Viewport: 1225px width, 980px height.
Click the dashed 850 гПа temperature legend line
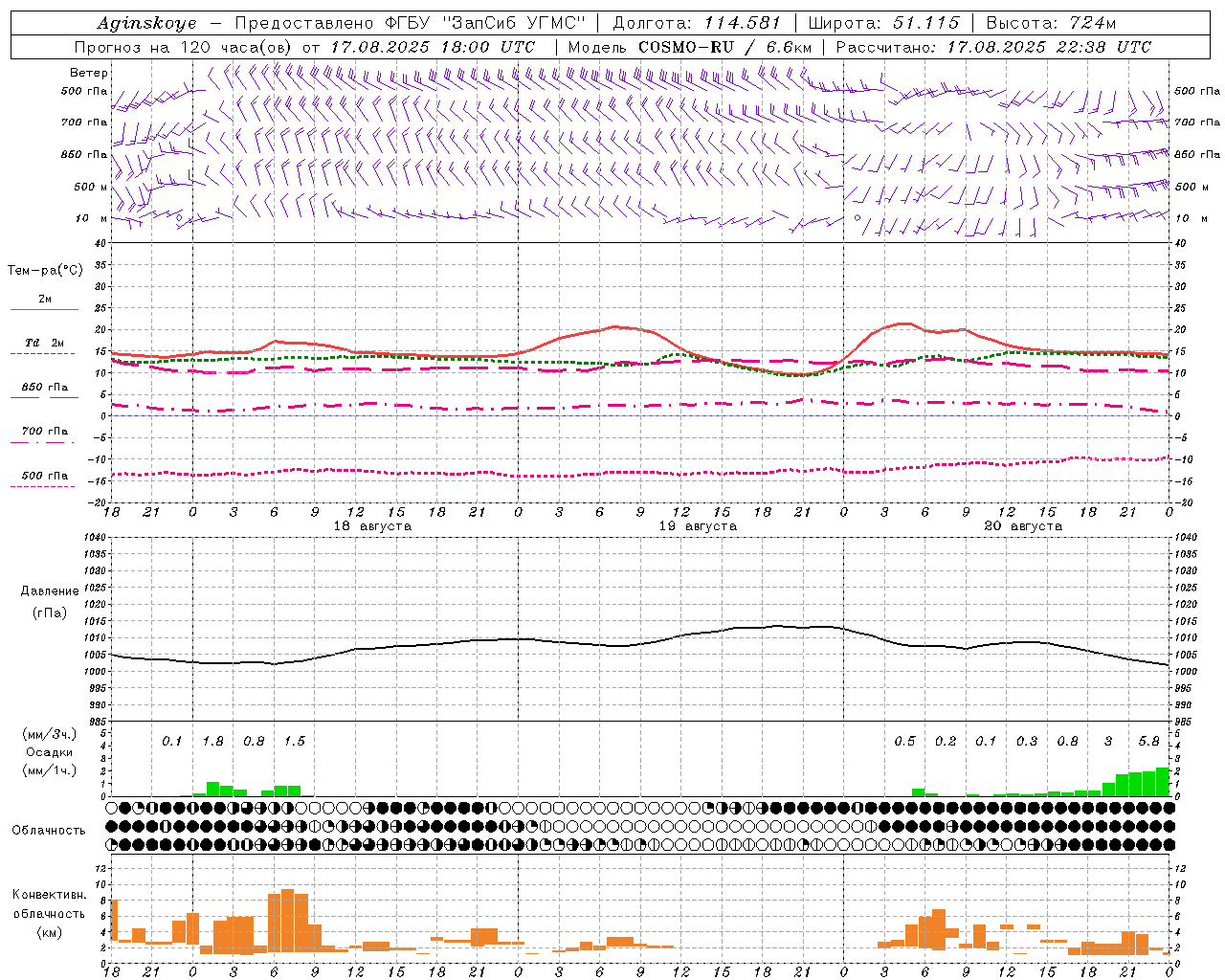click(x=44, y=396)
